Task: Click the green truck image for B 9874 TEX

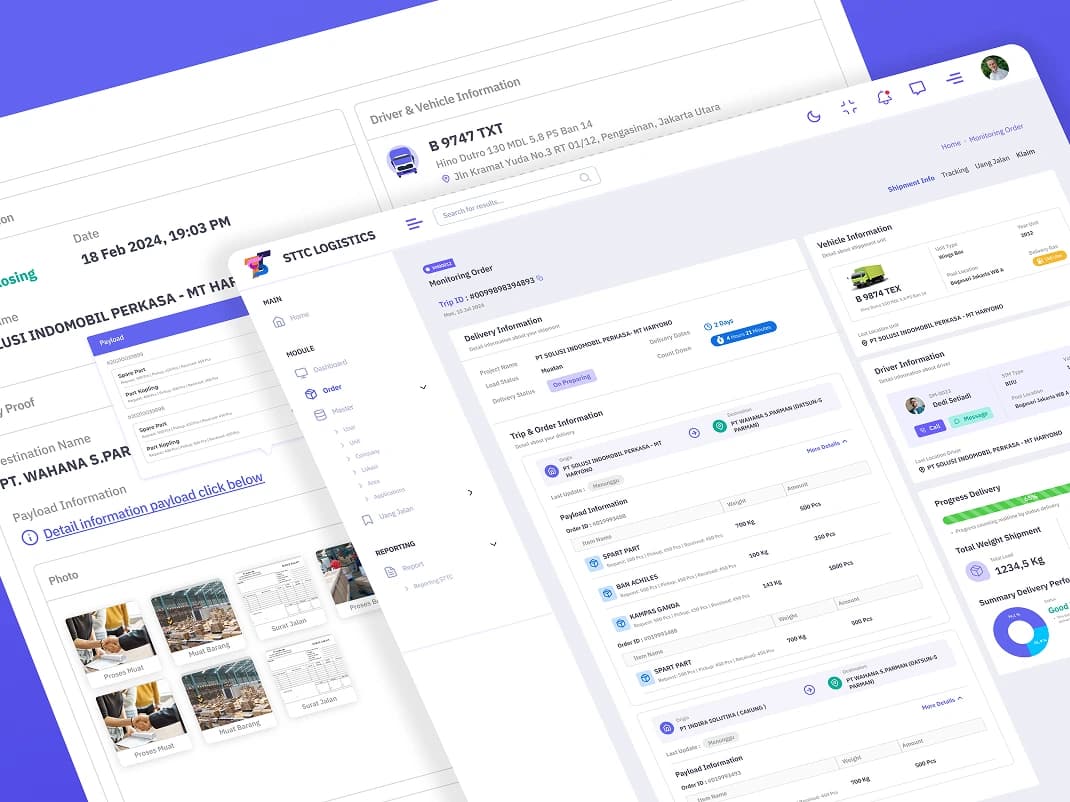Action: point(868,276)
